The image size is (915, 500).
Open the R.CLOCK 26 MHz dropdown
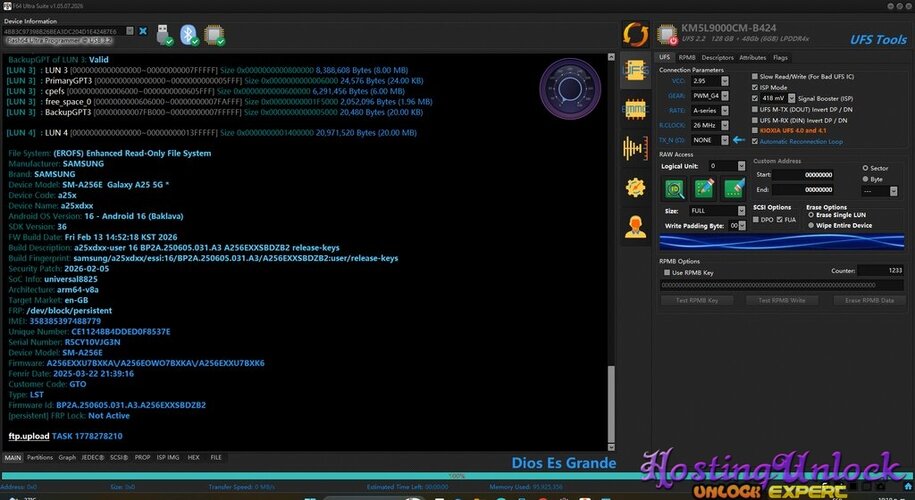[710, 125]
